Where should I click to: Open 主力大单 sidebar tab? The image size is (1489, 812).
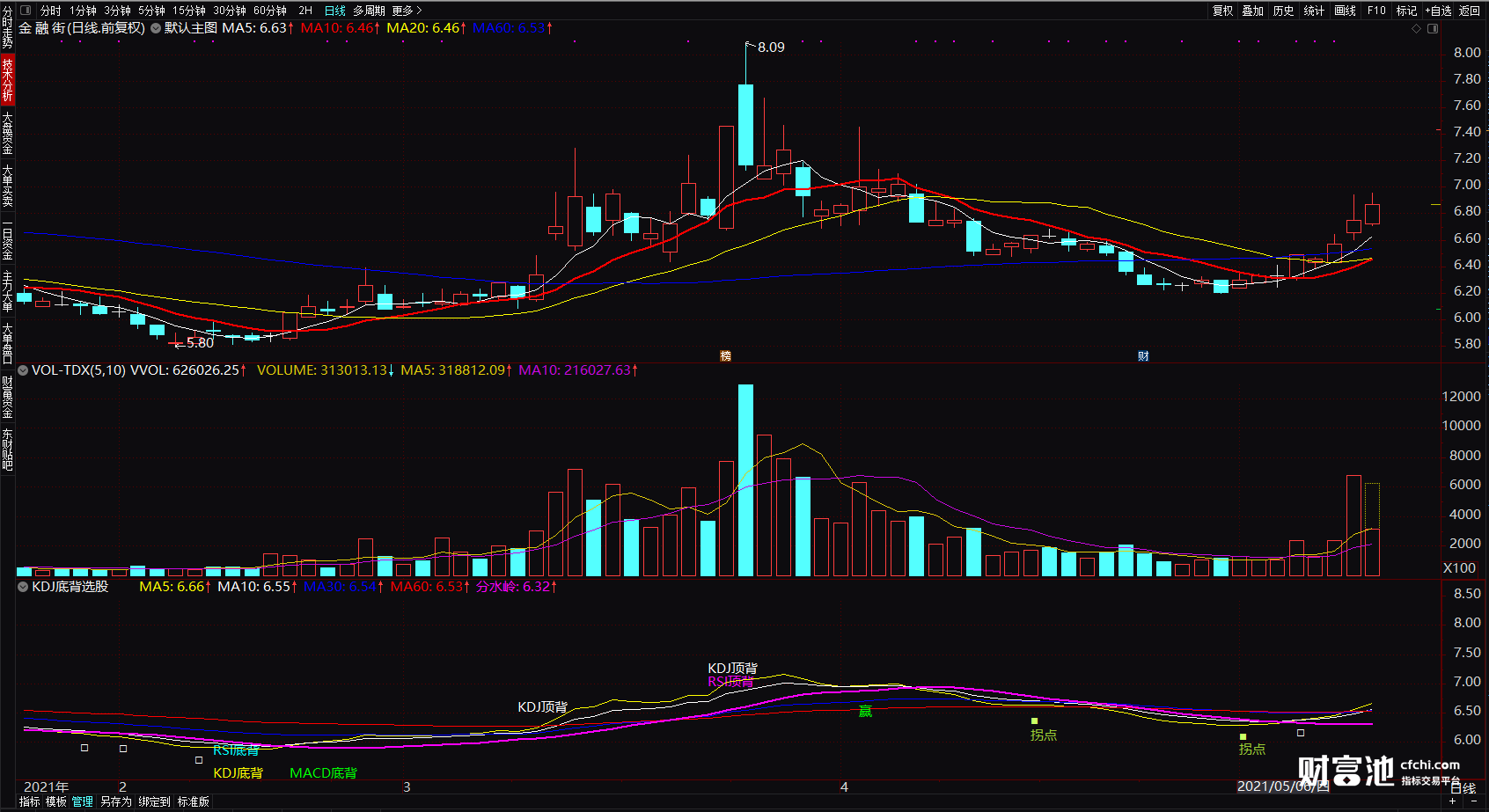pyautogui.click(x=7, y=291)
